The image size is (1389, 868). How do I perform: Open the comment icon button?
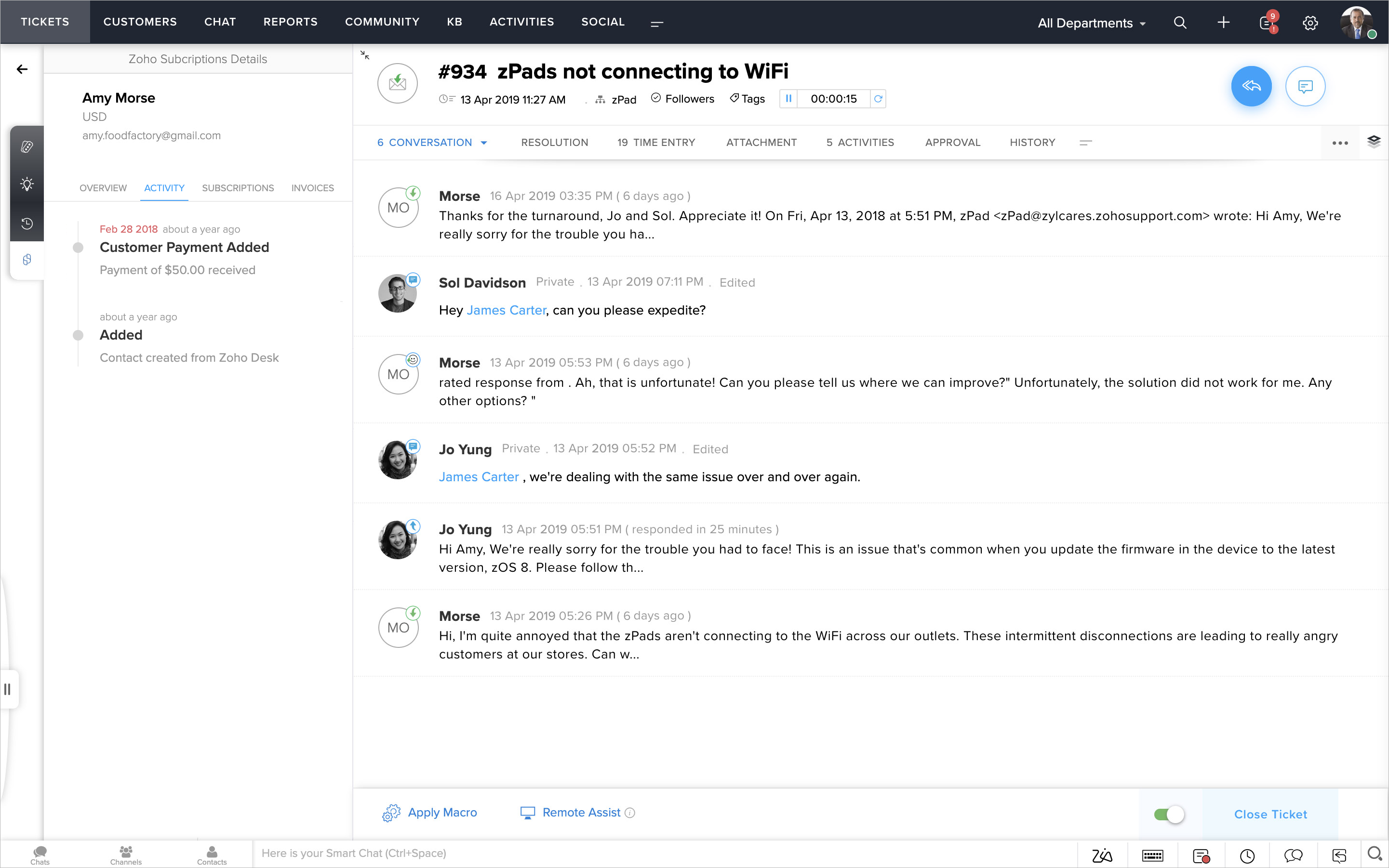[x=1305, y=86]
